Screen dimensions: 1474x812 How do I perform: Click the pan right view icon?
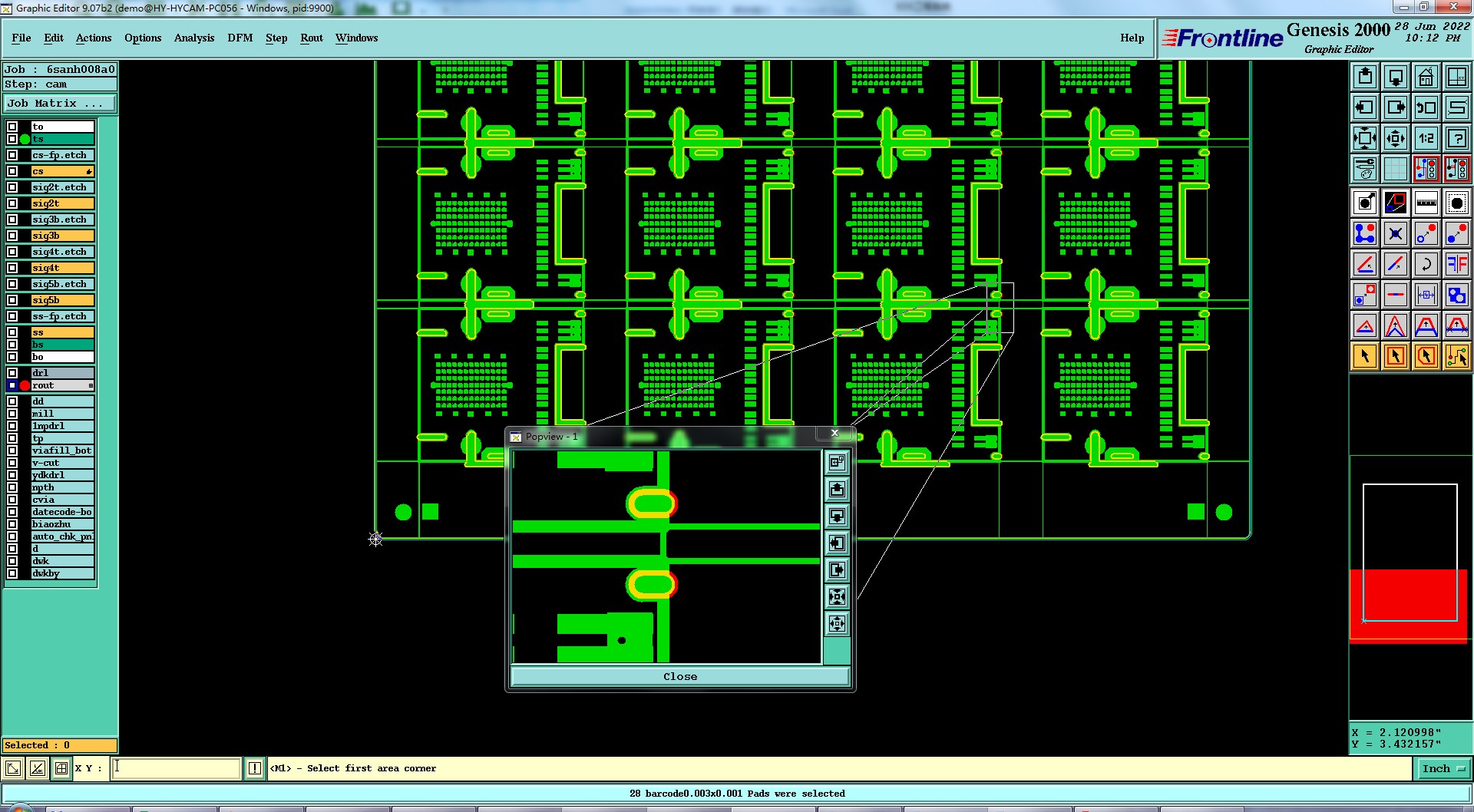1396,107
